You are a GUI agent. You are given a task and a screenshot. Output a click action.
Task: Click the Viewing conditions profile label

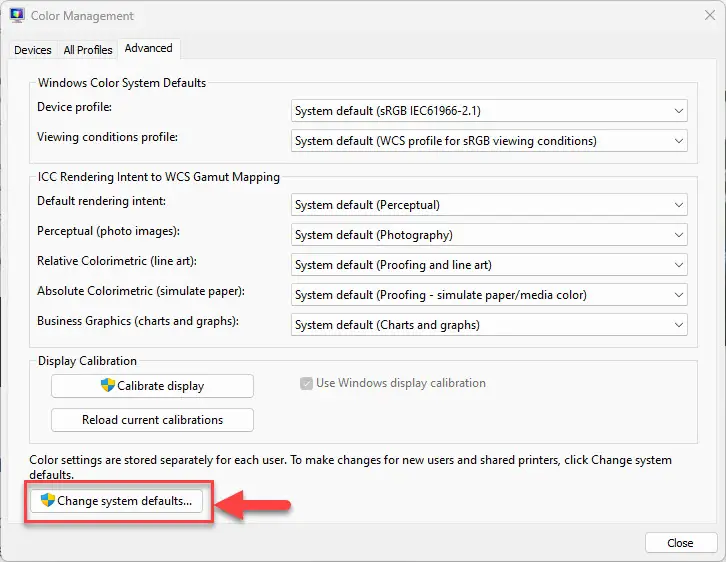pos(107,137)
